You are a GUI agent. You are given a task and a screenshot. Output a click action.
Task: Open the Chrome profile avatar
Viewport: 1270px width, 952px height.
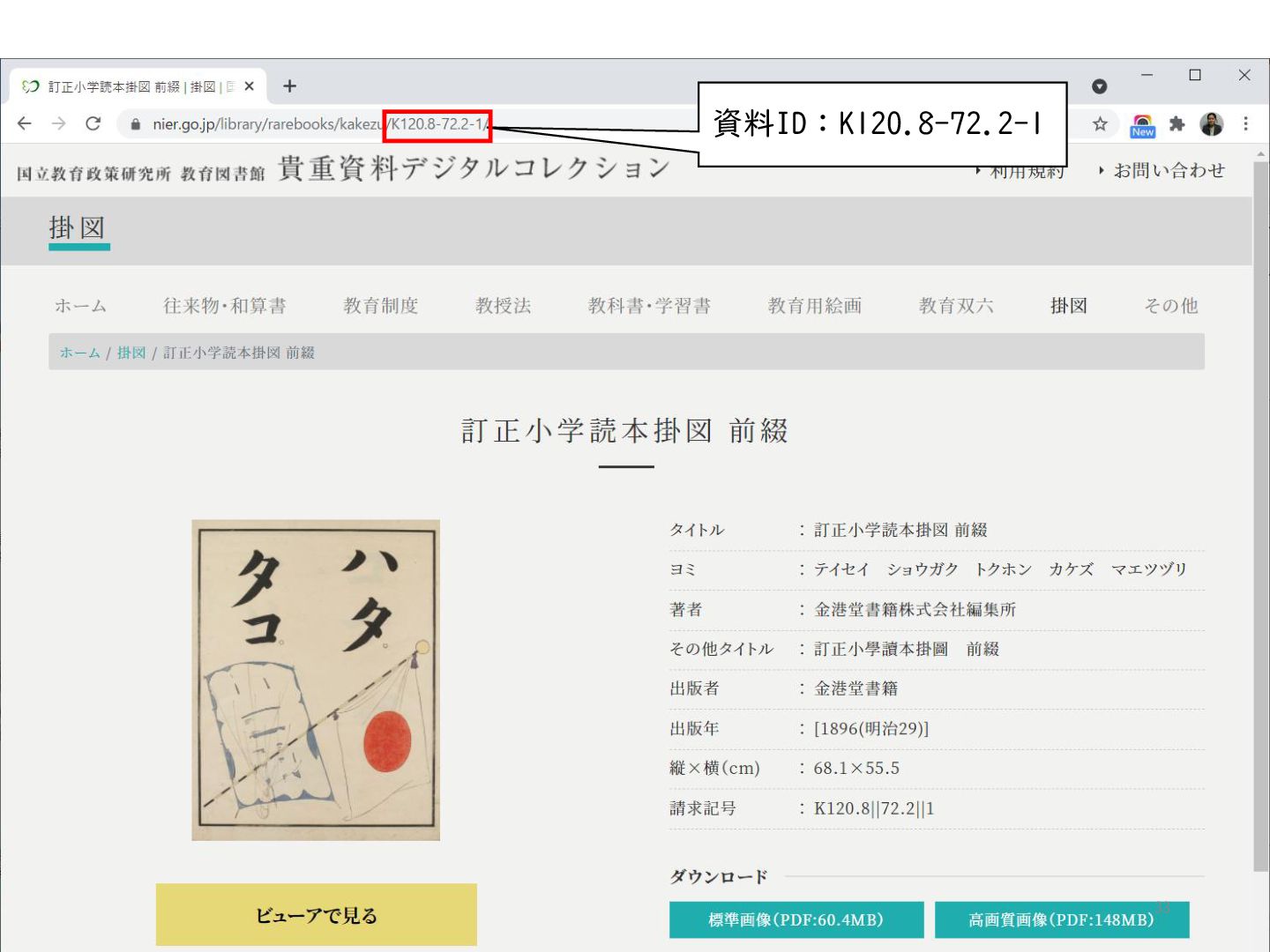(1212, 124)
